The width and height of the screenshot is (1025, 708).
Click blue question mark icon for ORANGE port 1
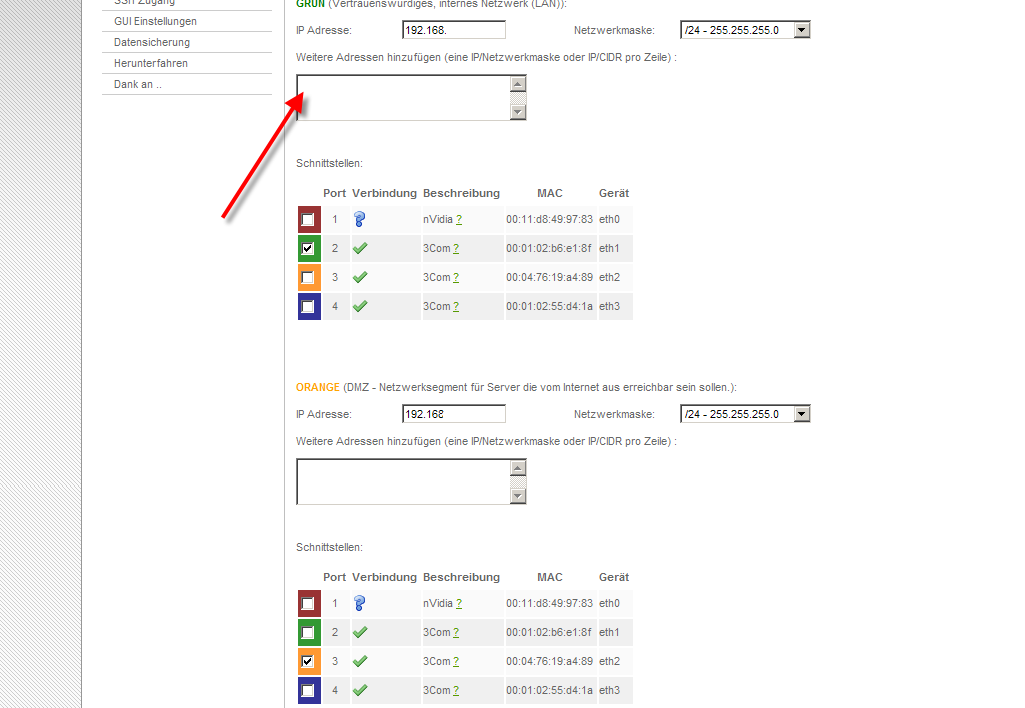pyautogui.click(x=360, y=603)
